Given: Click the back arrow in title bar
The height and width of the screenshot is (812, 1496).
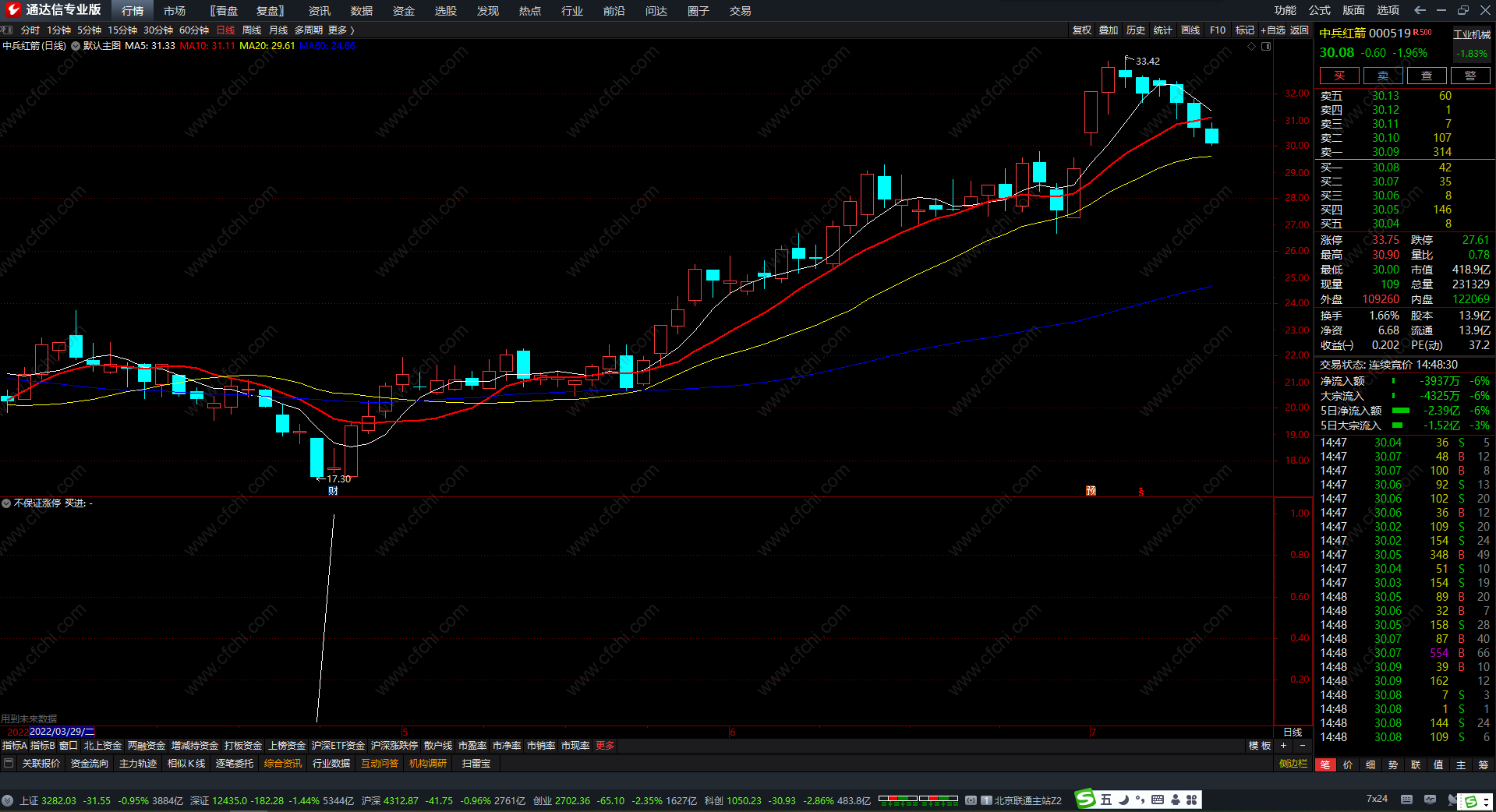Looking at the screenshot, I should coord(1420,10).
